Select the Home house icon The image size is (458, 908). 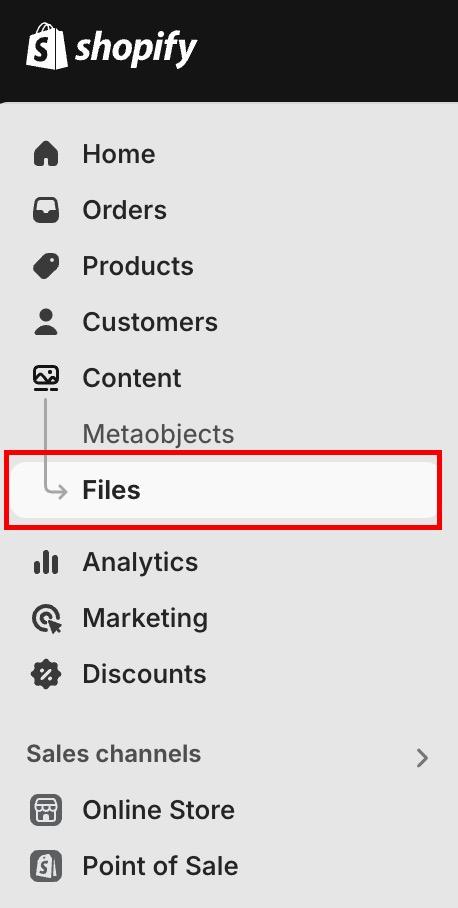[46, 154]
